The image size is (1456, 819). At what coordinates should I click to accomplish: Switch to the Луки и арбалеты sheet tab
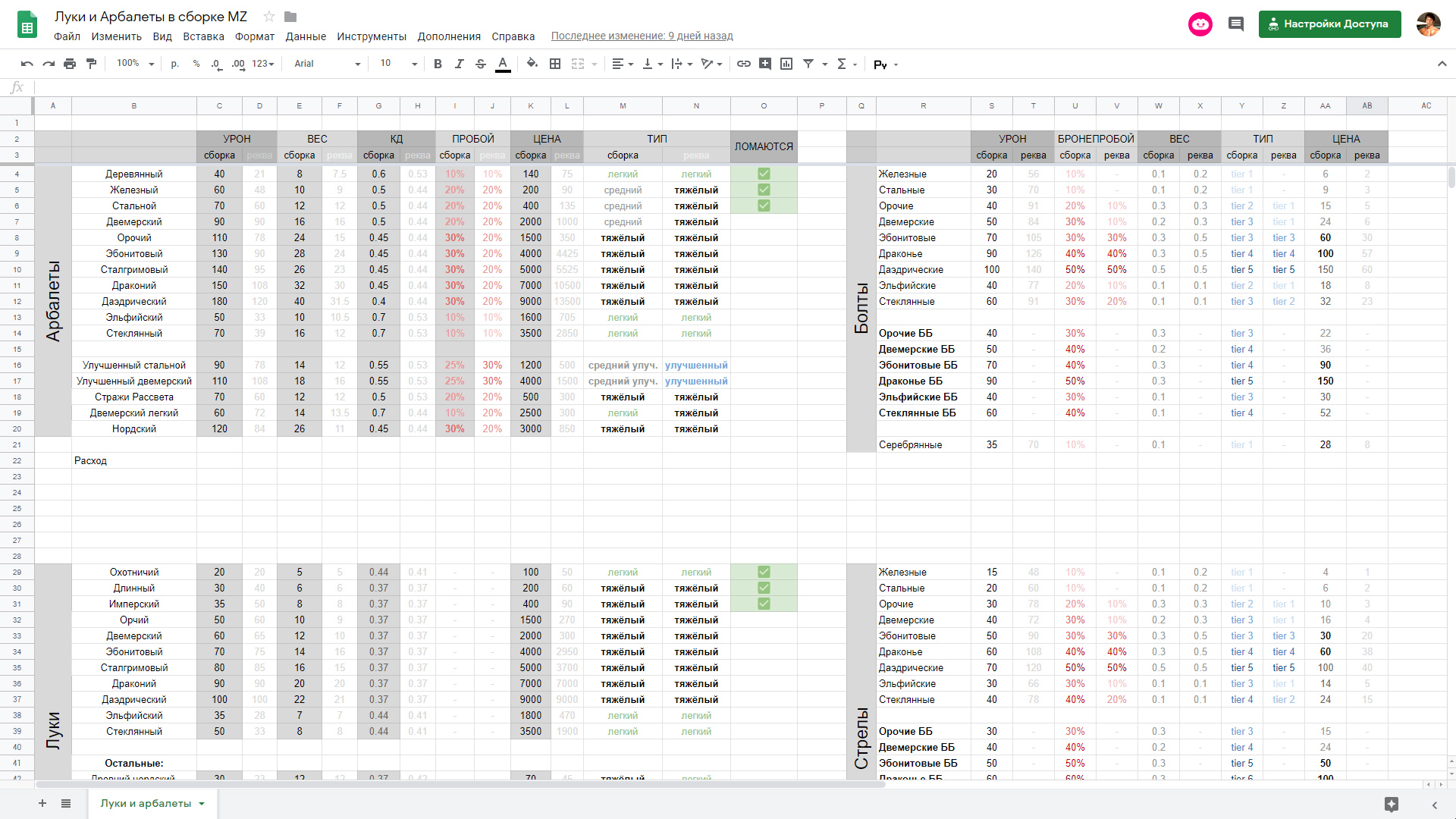pyautogui.click(x=146, y=803)
